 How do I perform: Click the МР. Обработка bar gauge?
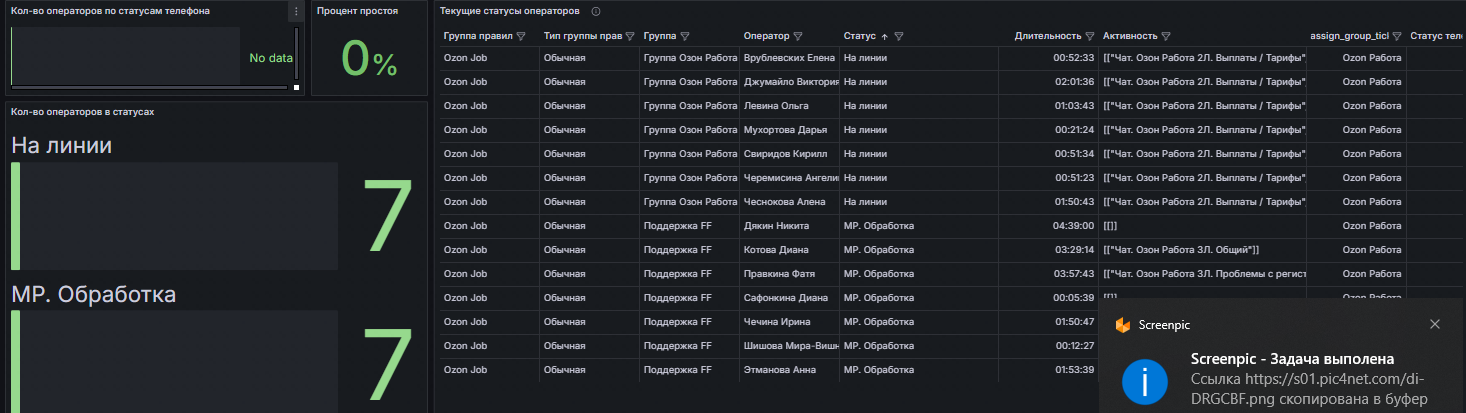[x=174, y=361]
